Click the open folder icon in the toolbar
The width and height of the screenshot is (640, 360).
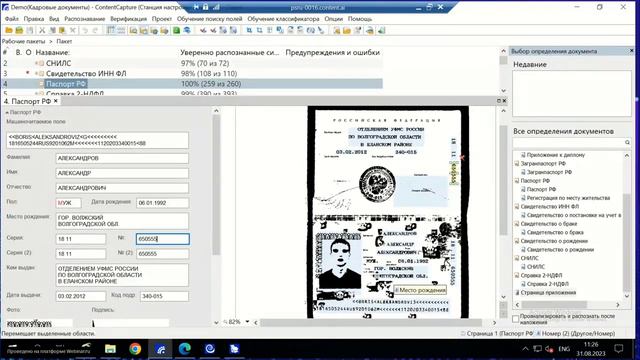pos(9,30)
